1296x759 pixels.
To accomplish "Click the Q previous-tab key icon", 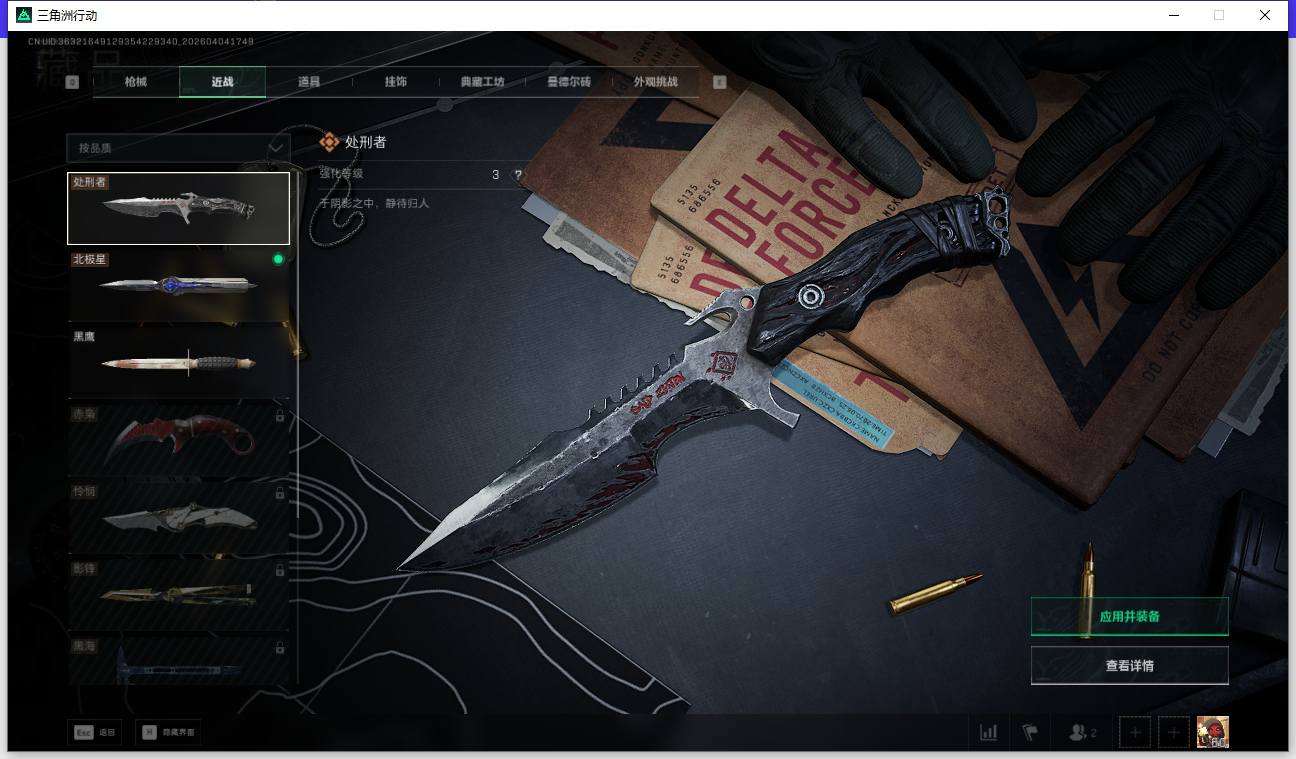I will click(x=72, y=82).
